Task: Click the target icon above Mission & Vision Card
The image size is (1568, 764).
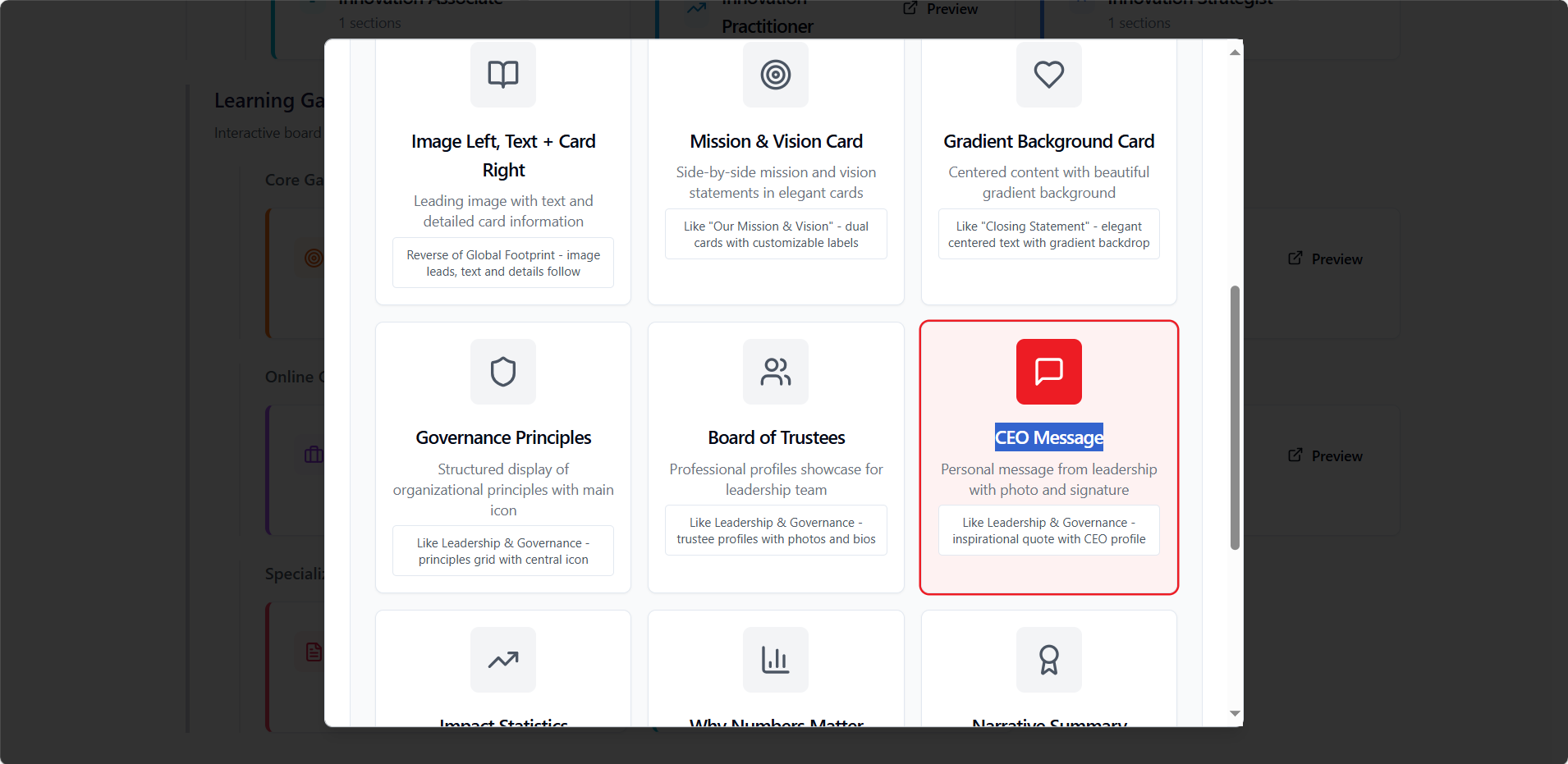Action: [x=775, y=75]
